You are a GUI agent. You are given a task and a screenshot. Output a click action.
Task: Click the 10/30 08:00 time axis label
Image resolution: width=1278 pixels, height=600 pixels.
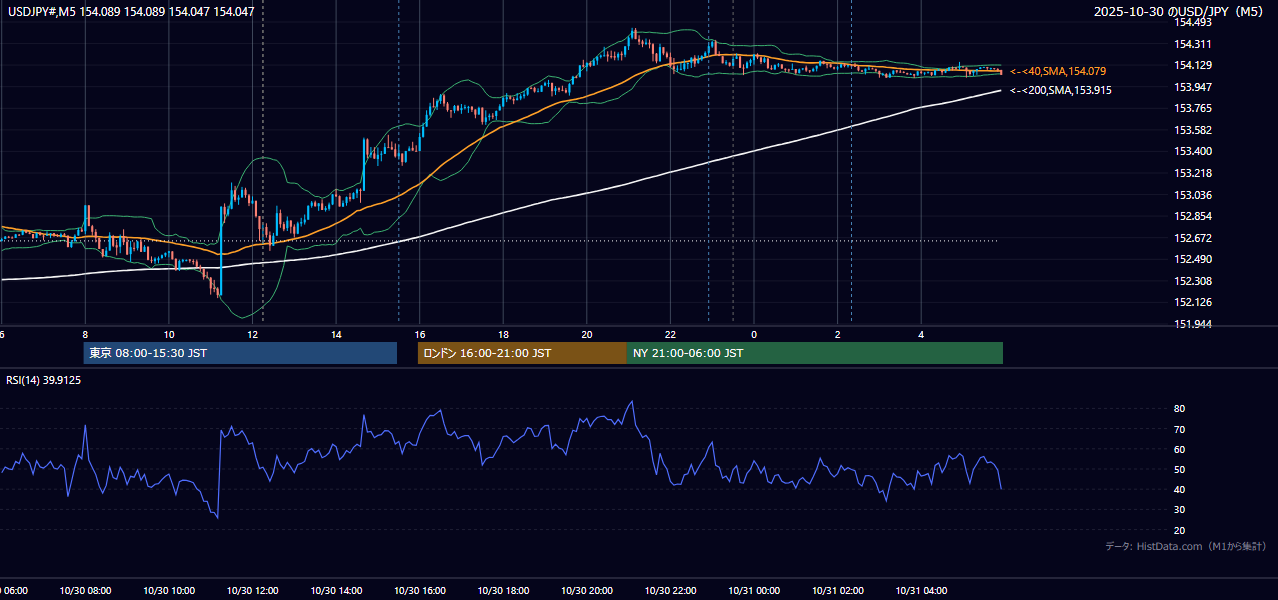pos(85,591)
